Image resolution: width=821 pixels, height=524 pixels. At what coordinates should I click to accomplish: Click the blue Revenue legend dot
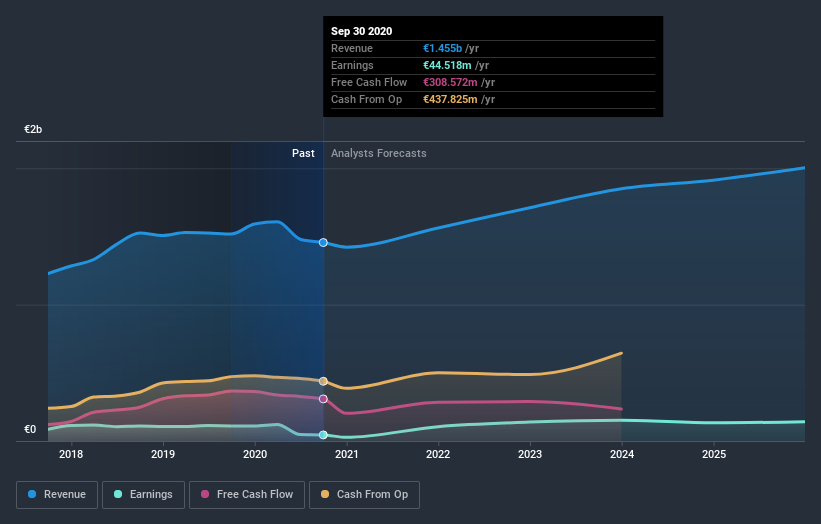[x=32, y=494]
